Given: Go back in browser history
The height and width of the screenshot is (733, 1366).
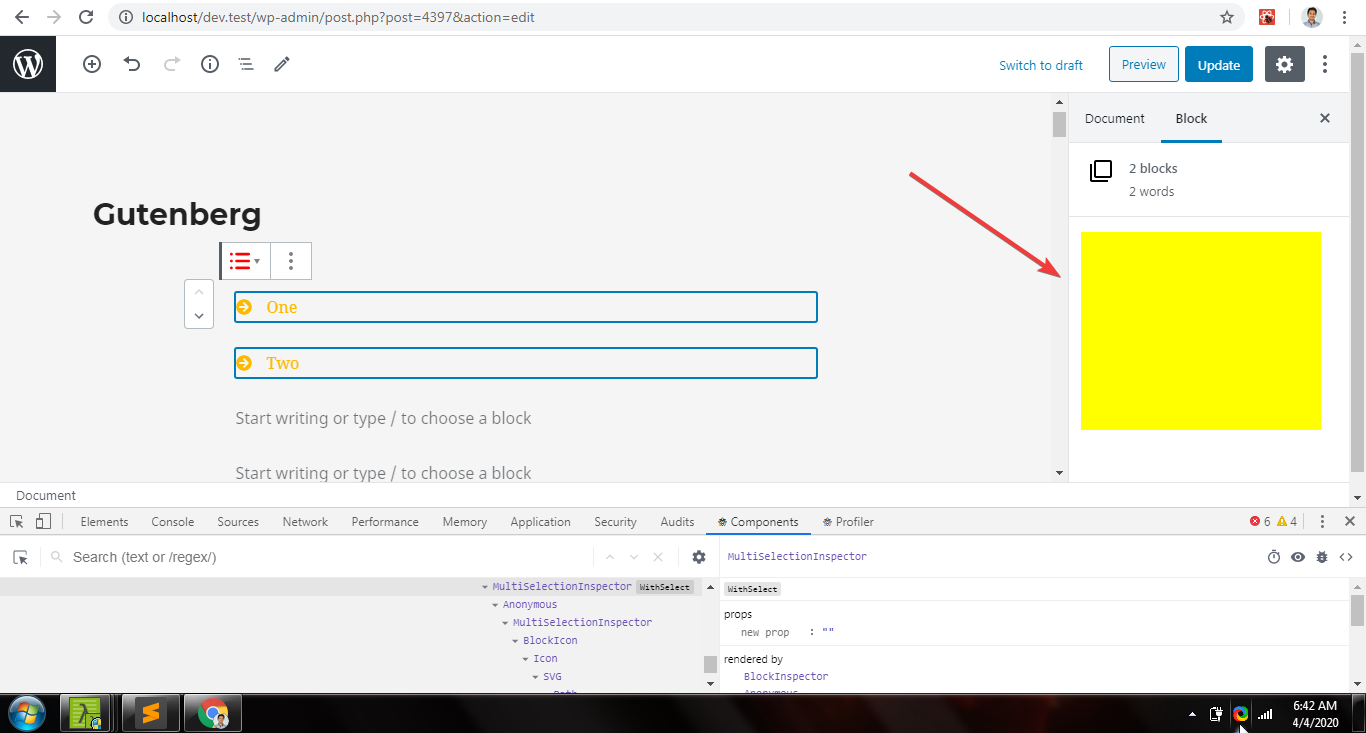Looking at the screenshot, I should [22, 17].
